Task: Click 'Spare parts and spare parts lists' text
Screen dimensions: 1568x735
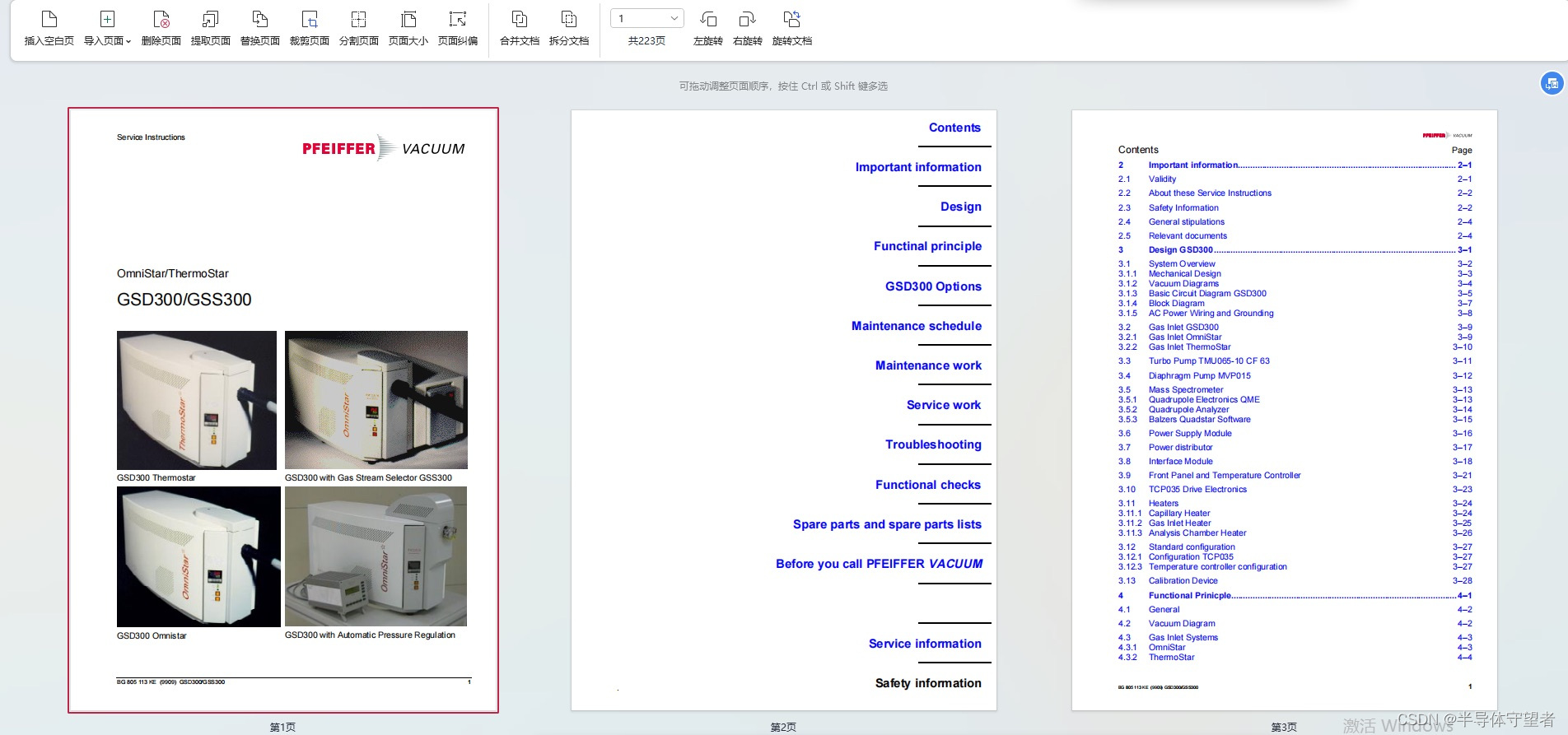Action: (x=887, y=524)
